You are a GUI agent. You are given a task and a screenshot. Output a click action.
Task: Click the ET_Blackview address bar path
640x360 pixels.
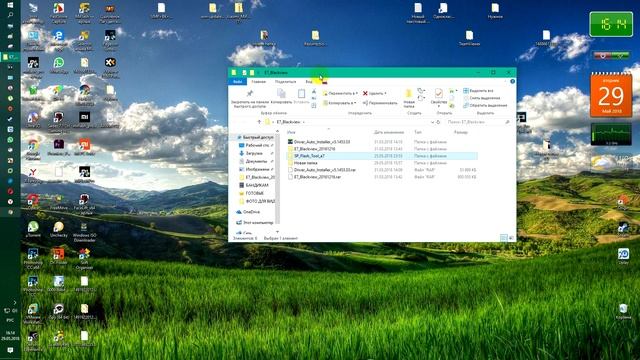point(288,122)
